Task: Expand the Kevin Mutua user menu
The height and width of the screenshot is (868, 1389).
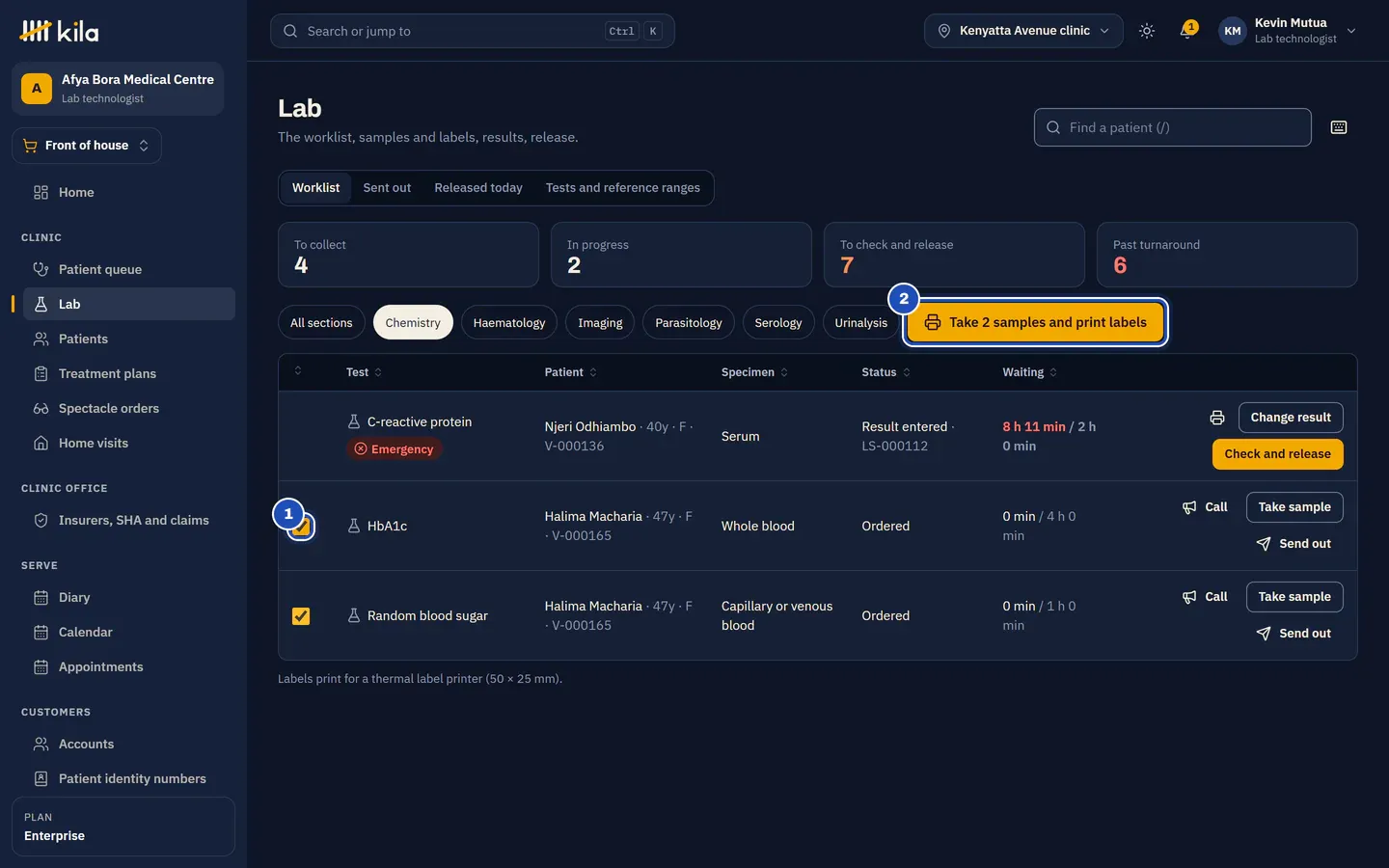Action: tap(1288, 31)
